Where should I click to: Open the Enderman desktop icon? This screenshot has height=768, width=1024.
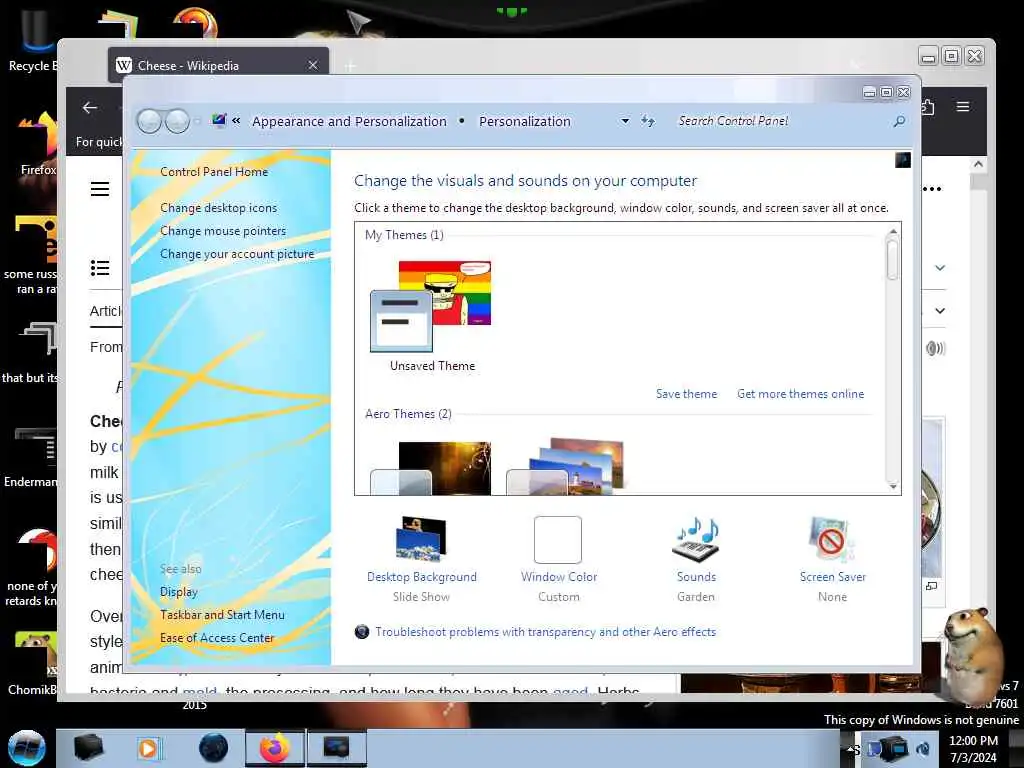[33, 457]
